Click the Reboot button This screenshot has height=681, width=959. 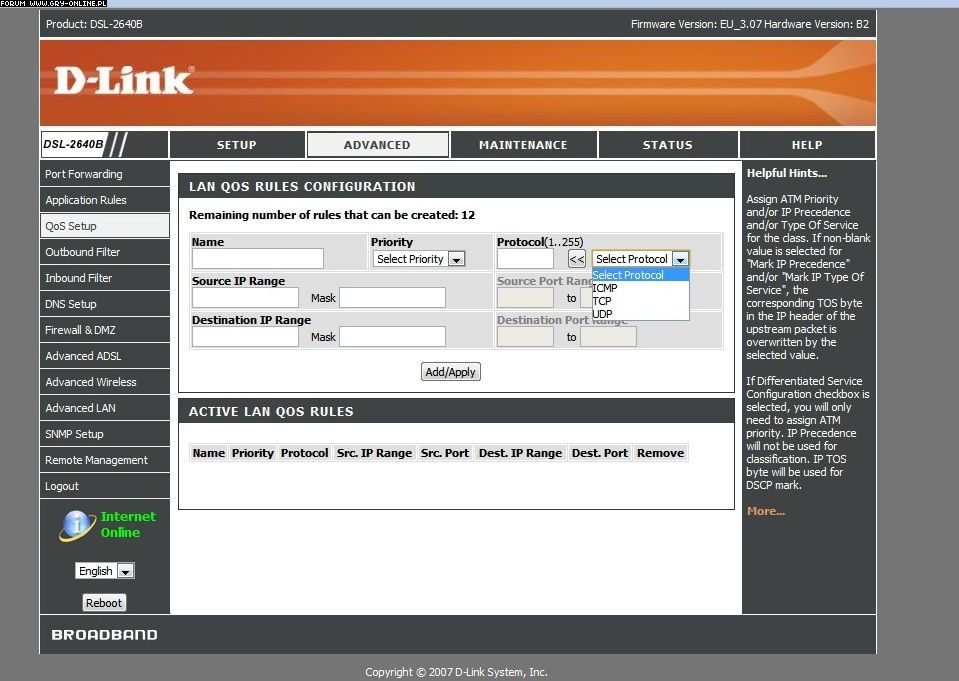coord(104,603)
